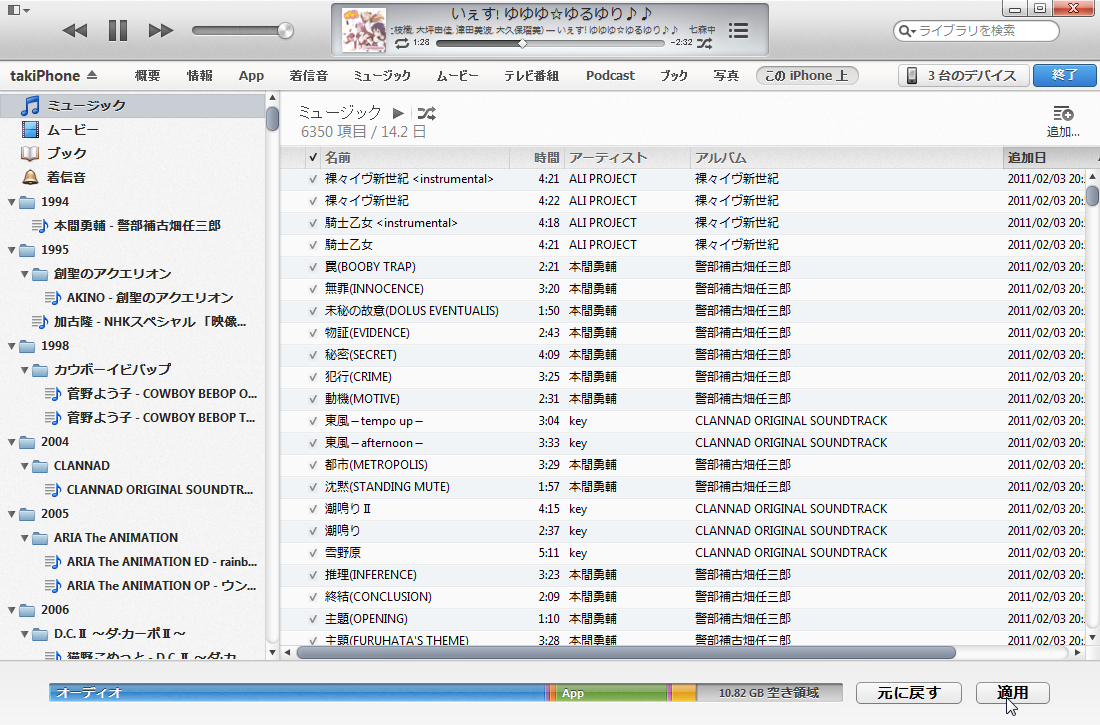The image size is (1100, 725).
Task: Switch to the App tab
Action: click(x=251, y=76)
